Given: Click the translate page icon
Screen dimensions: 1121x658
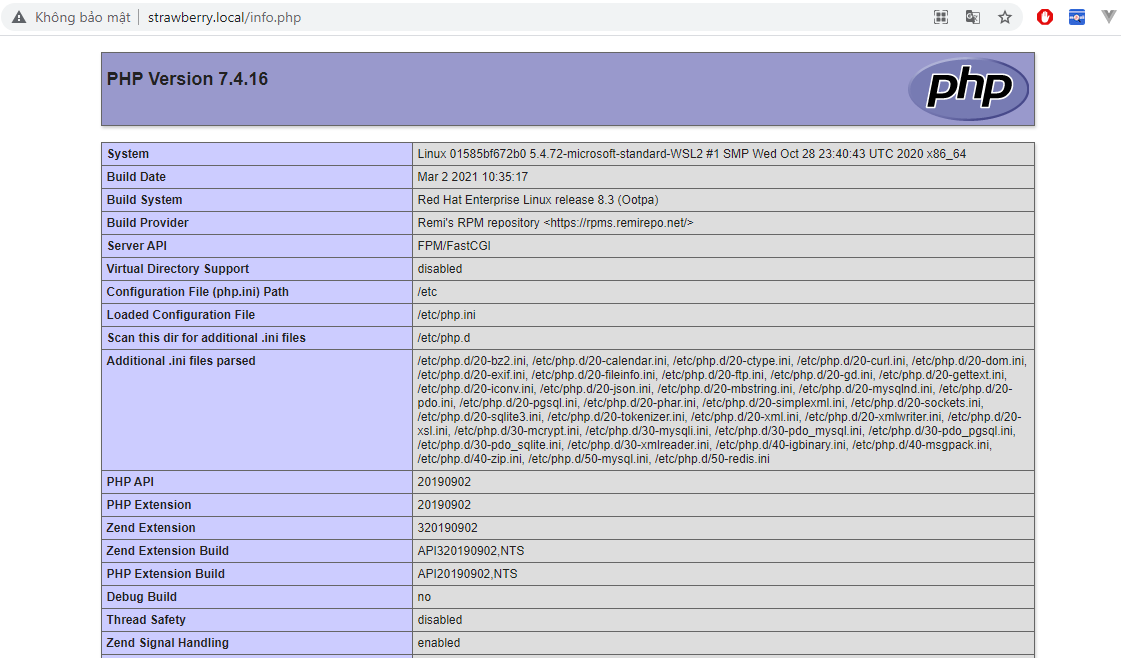Looking at the screenshot, I should [972, 17].
